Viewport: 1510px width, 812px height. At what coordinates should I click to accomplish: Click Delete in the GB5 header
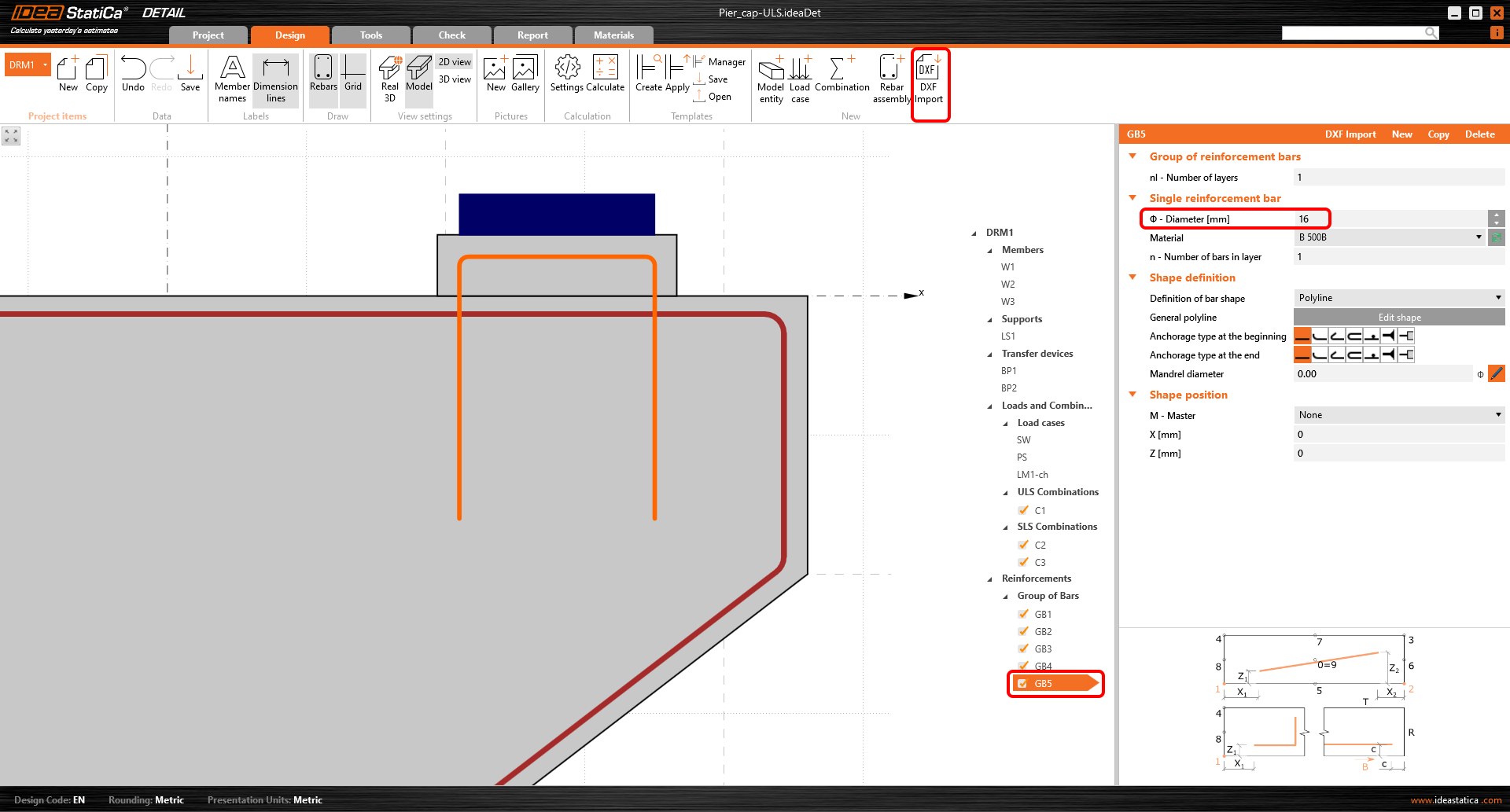point(1479,134)
